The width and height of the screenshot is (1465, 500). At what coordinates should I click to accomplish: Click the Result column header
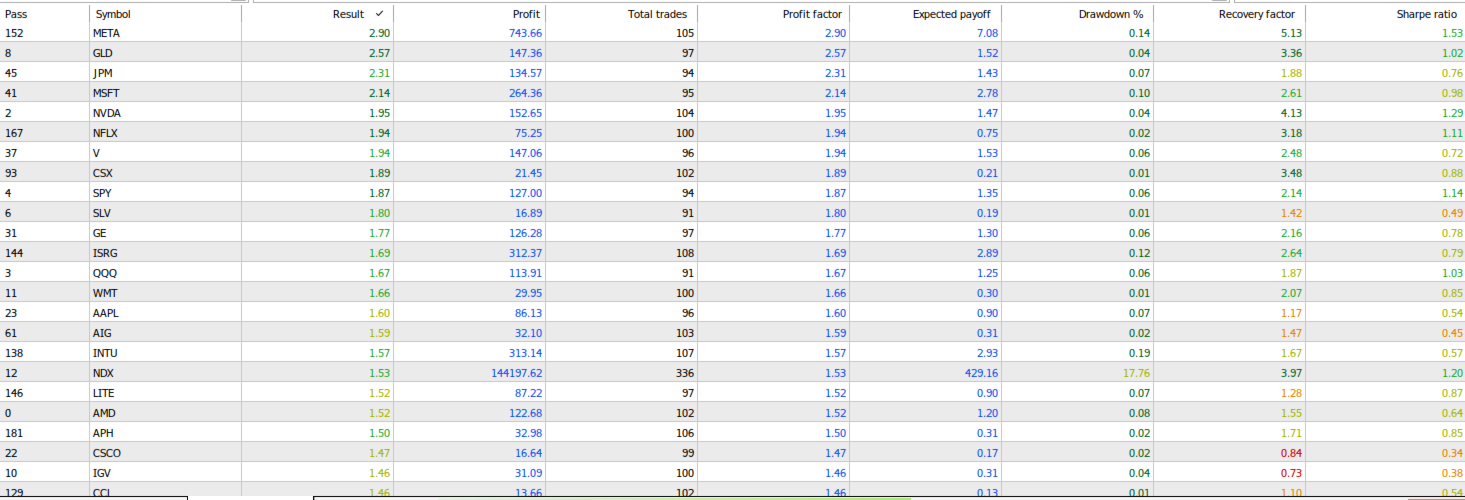(318, 14)
